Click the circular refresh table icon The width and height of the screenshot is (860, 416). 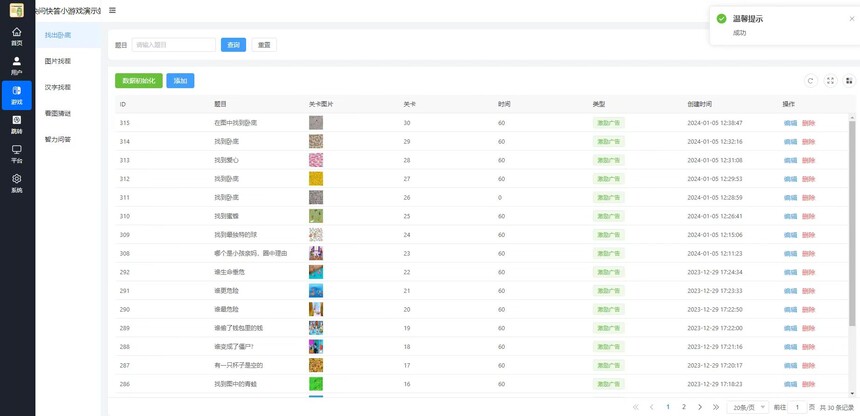[x=811, y=81]
